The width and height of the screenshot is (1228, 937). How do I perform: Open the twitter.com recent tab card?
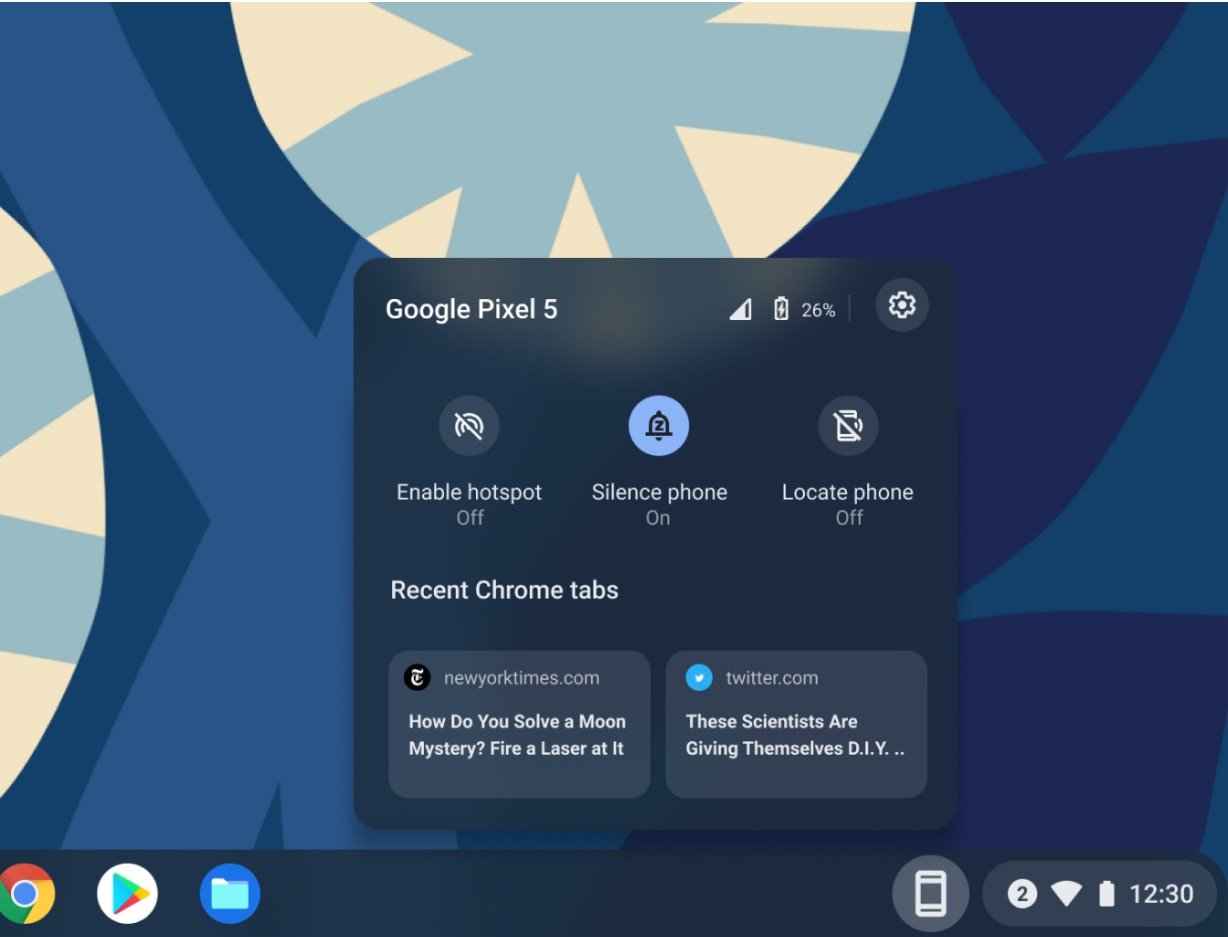coord(796,724)
